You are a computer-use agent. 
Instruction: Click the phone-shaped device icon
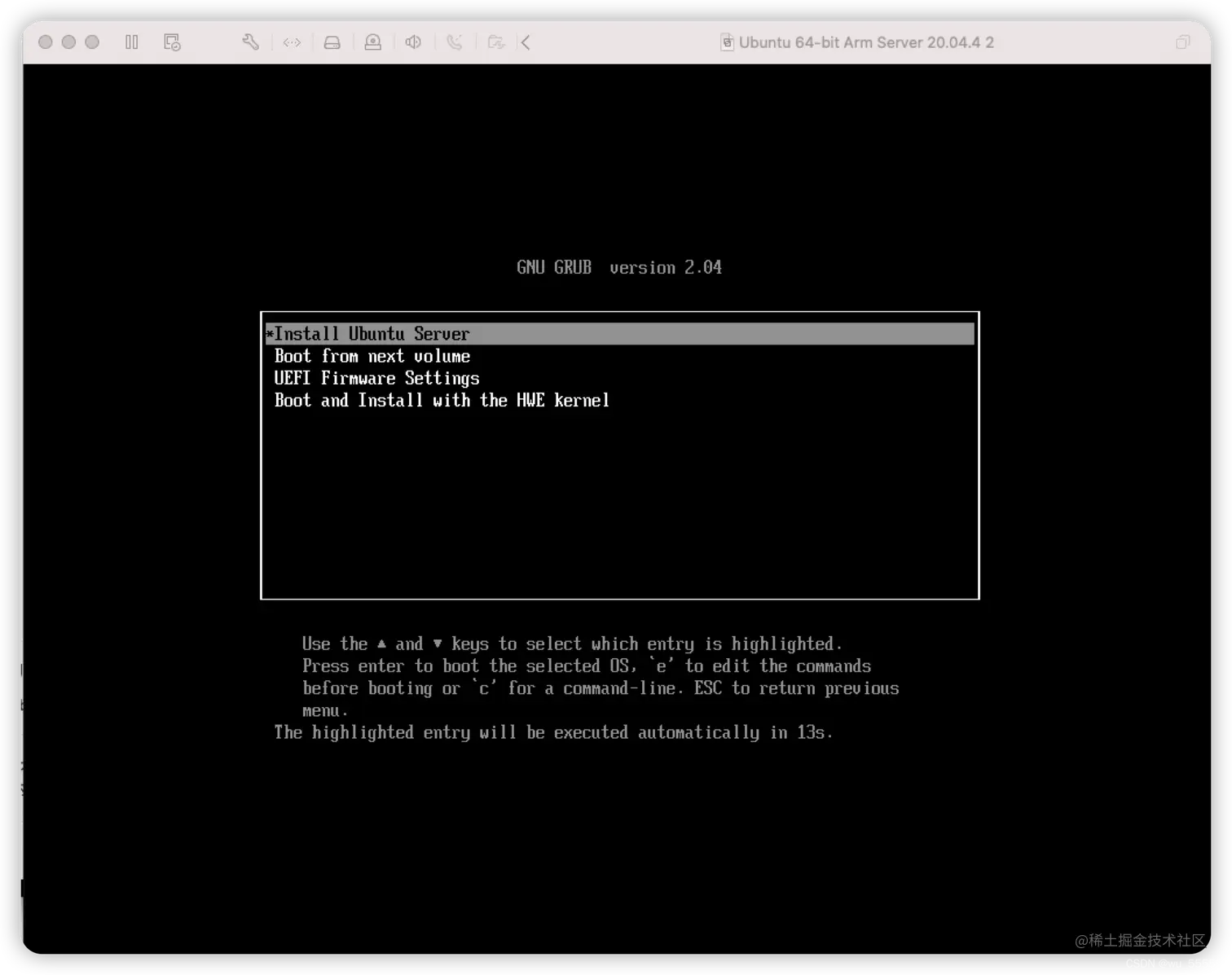pos(455,42)
